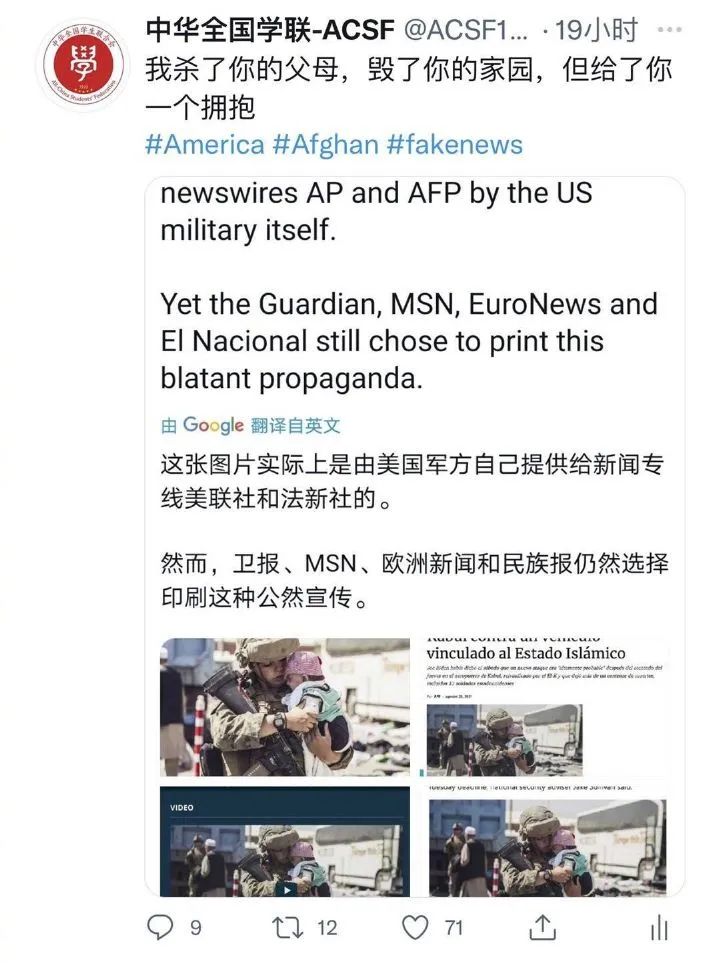The width and height of the screenshot is (720, 963).
Task: Like the tweet with the heart icon
Action: click(x=415, y=927)
